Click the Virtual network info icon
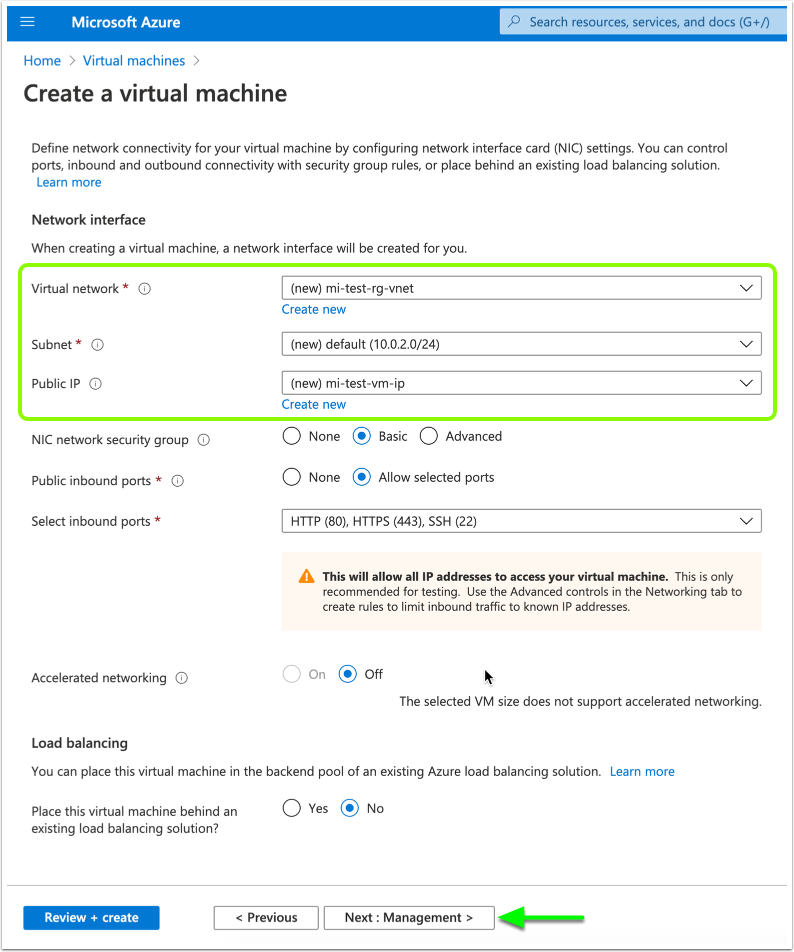Screen dimensions: 794x952 pyautogui.click(x=145, y=289)
